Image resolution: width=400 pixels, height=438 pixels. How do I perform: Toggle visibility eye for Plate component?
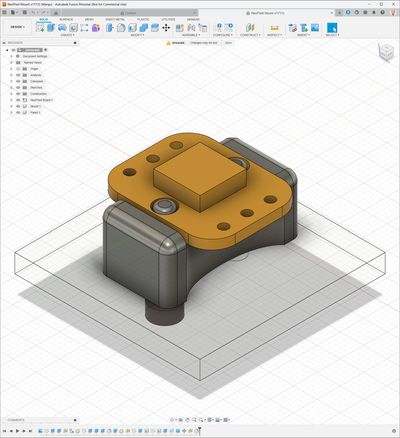pos(18,113)
